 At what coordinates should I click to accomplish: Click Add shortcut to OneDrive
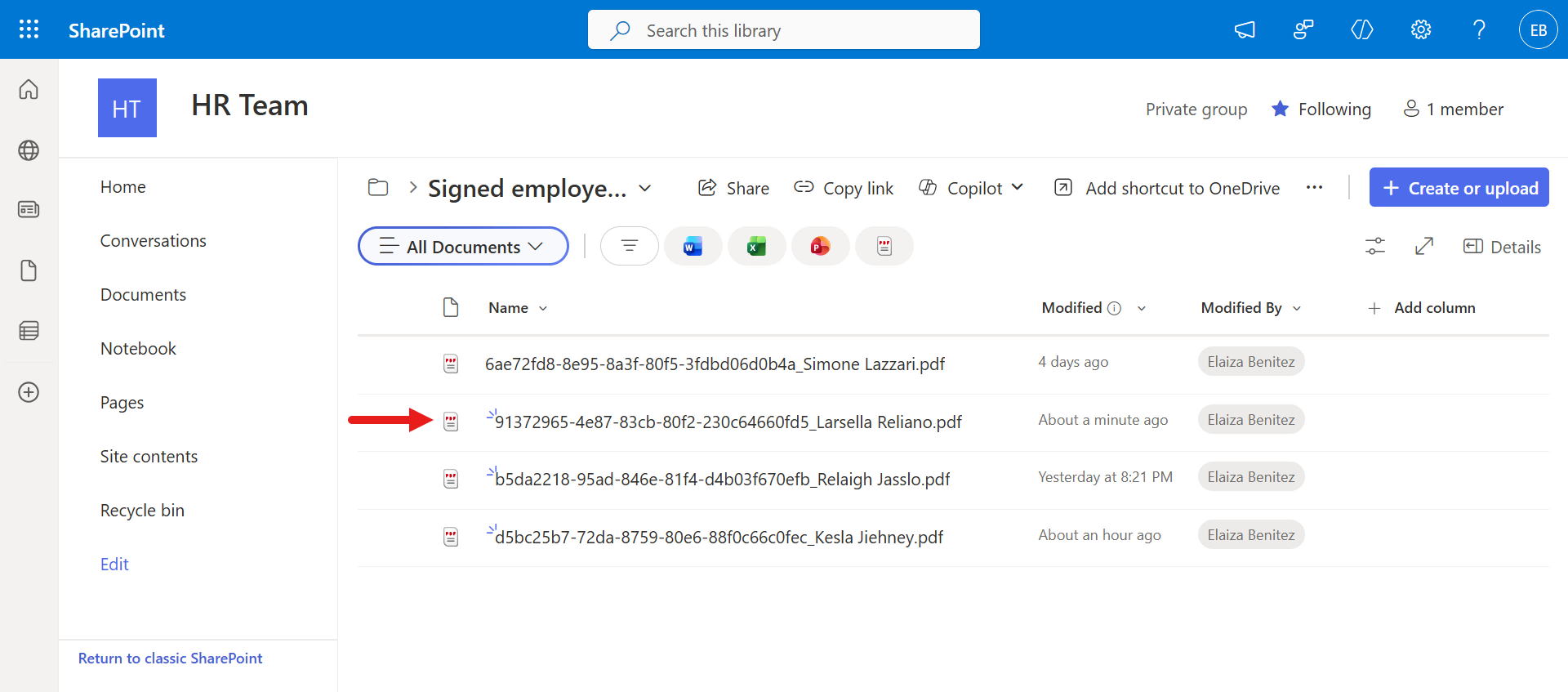[x=1167, y=188]
